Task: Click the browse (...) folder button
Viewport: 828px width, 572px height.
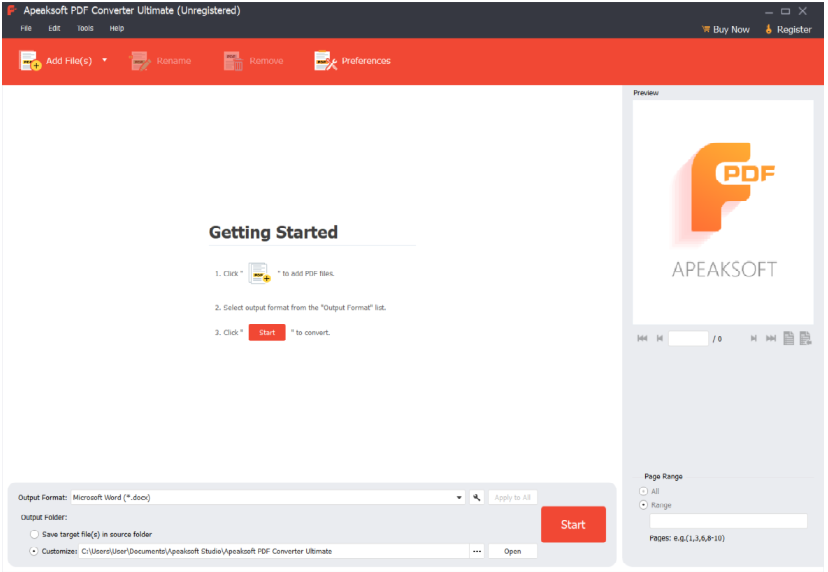Action: [x=477, y=551]
